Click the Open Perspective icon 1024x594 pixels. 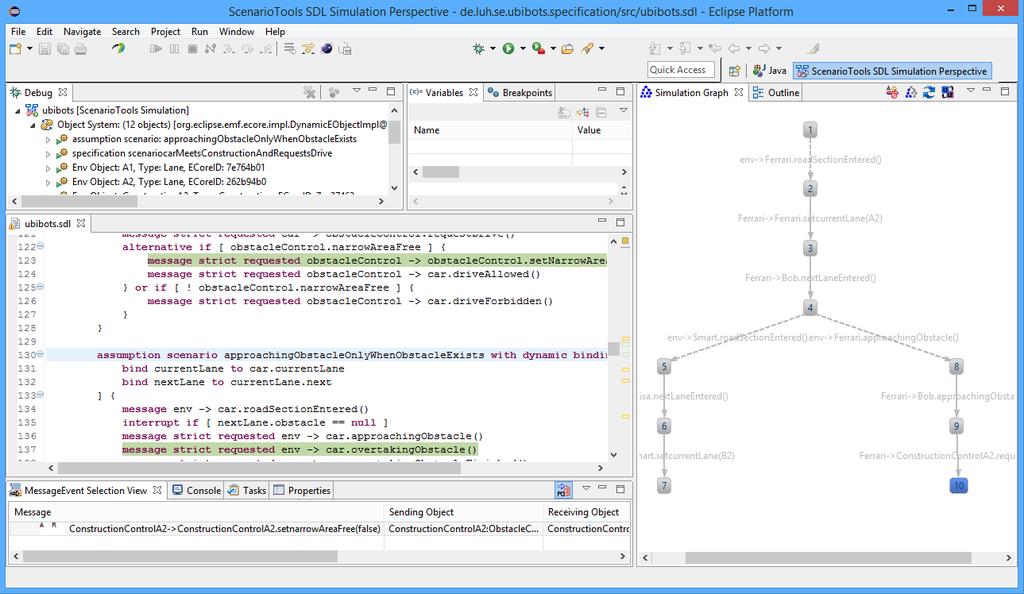pyautogui.click(x=735, y=70)
